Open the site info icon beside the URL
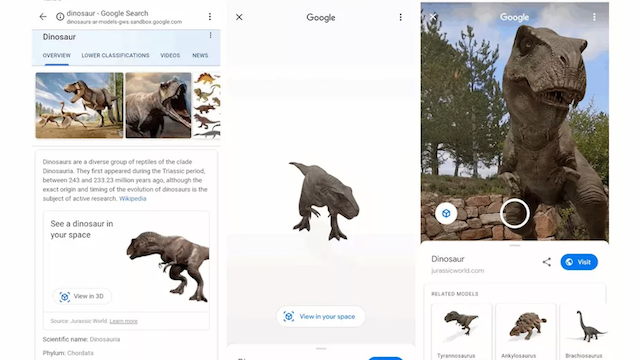 coord(60,17)
